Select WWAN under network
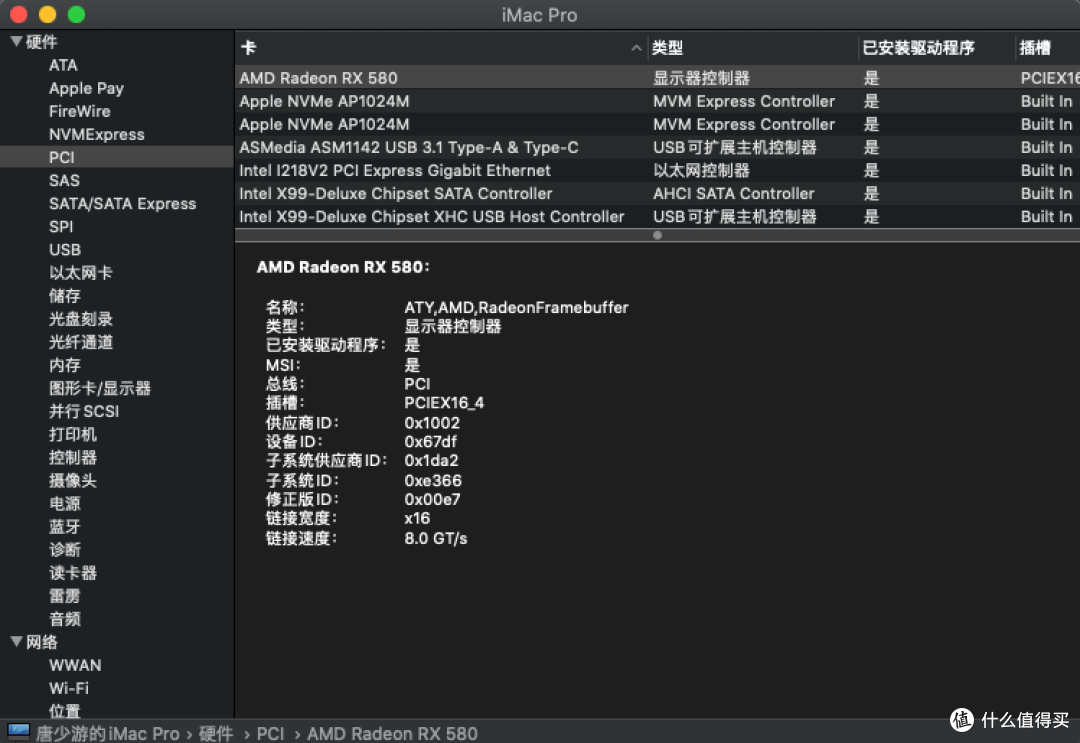The image size is (1080, 743). click(x=75, y=665)
